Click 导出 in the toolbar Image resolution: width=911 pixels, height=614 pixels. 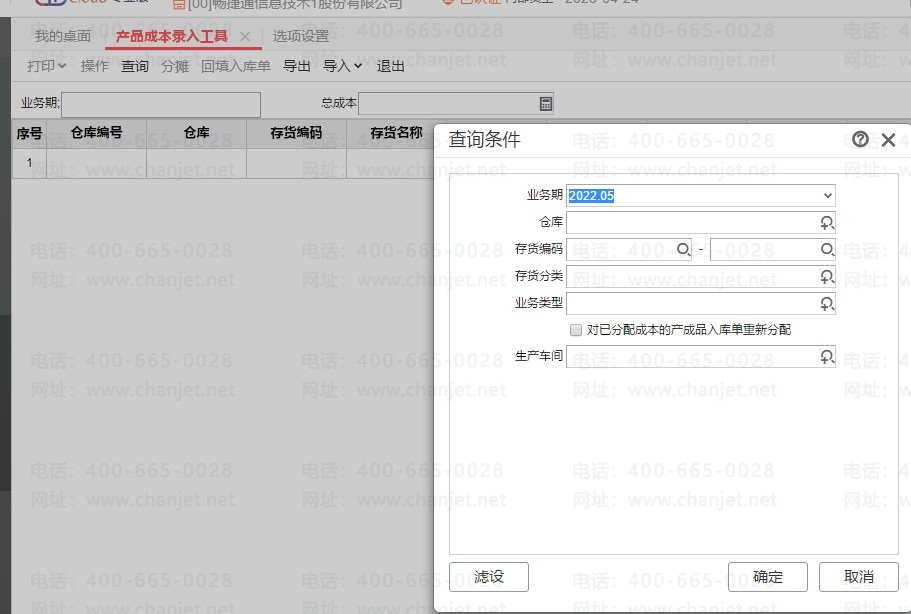(296, 66)
